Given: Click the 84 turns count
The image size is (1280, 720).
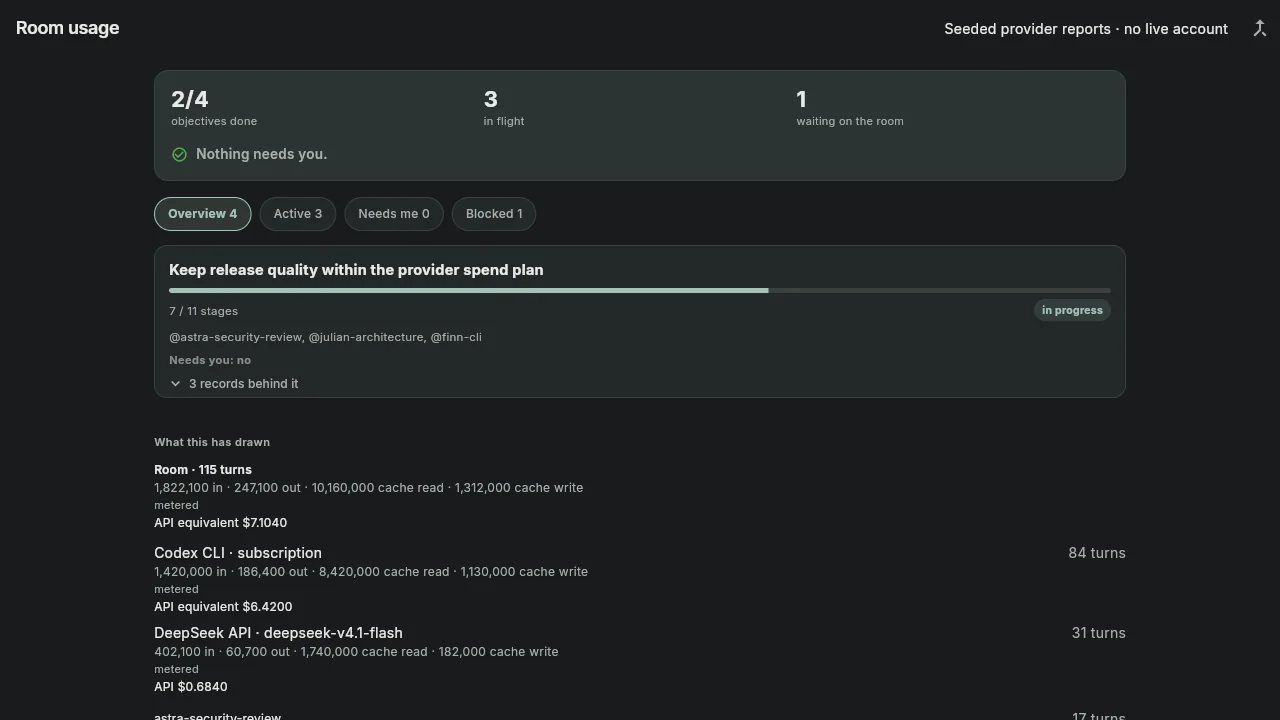Looking at the screenshot, I should [1097, 553].
